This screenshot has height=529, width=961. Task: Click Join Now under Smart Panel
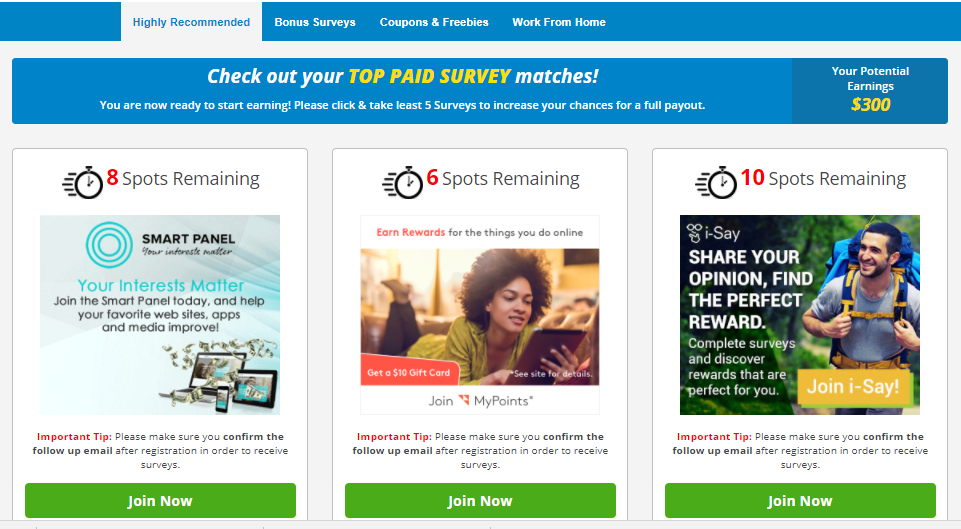(160, 500)
